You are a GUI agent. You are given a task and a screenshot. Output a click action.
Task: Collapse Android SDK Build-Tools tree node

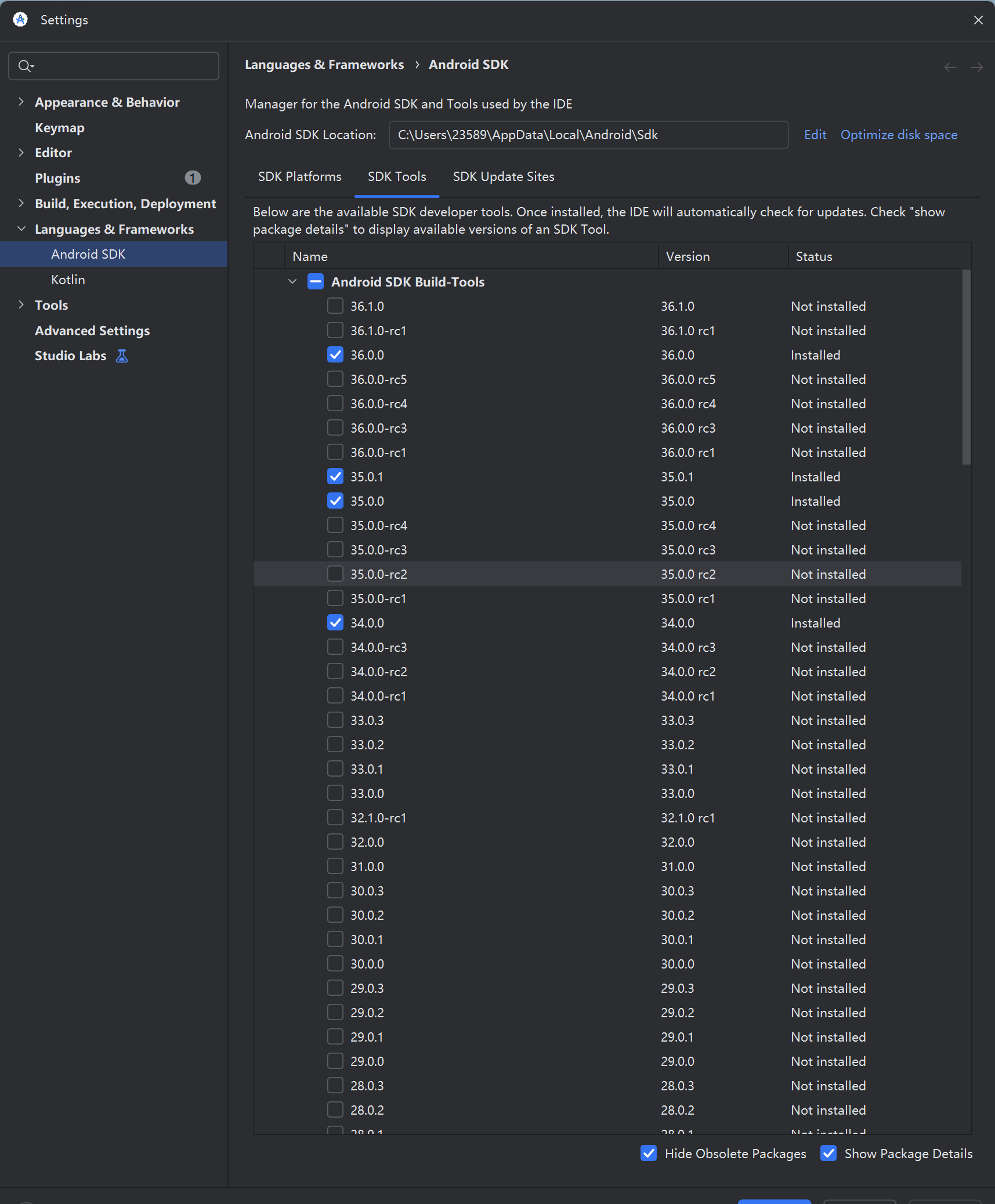click(292, 281)
